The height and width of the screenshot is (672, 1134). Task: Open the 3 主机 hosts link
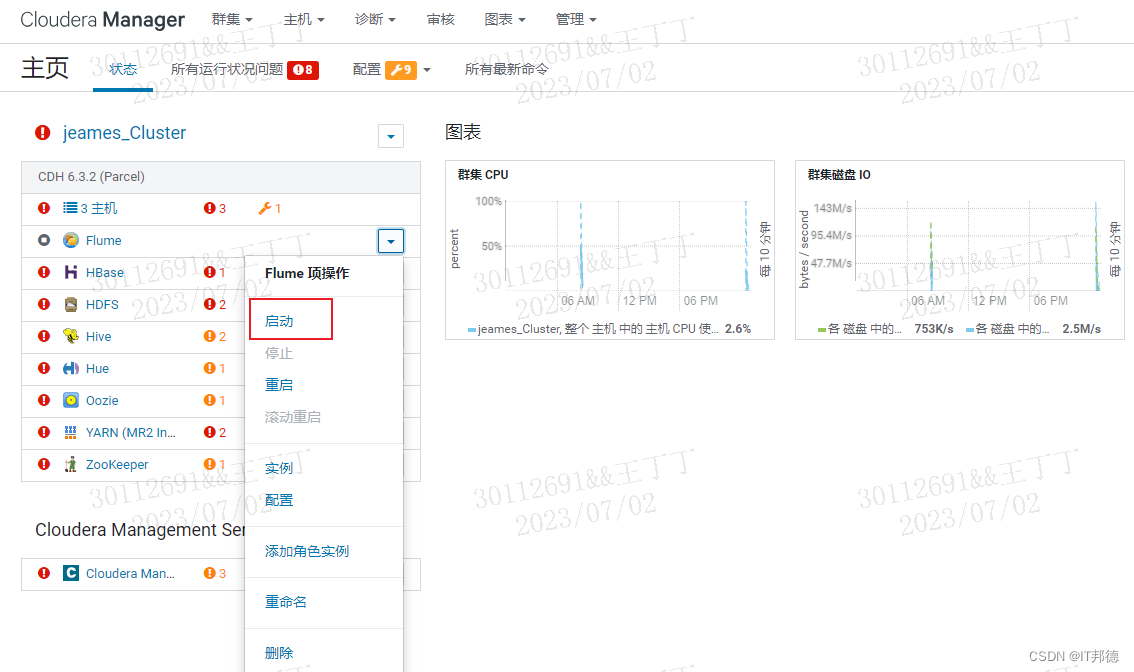pos(98,208)
